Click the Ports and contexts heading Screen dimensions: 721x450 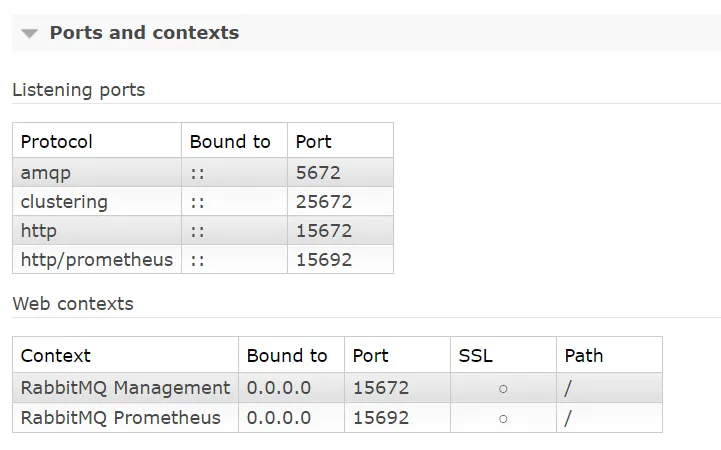[x=144, y=33]
